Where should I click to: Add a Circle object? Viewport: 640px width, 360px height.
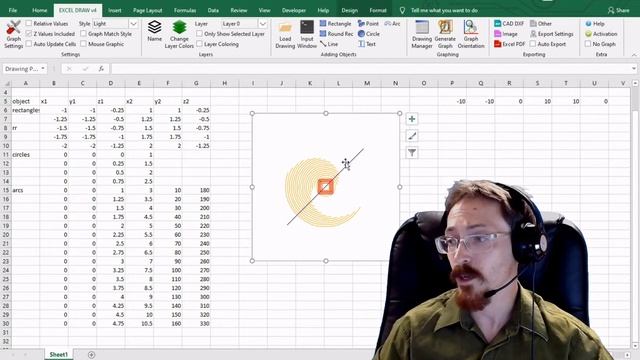coord(369,34)
